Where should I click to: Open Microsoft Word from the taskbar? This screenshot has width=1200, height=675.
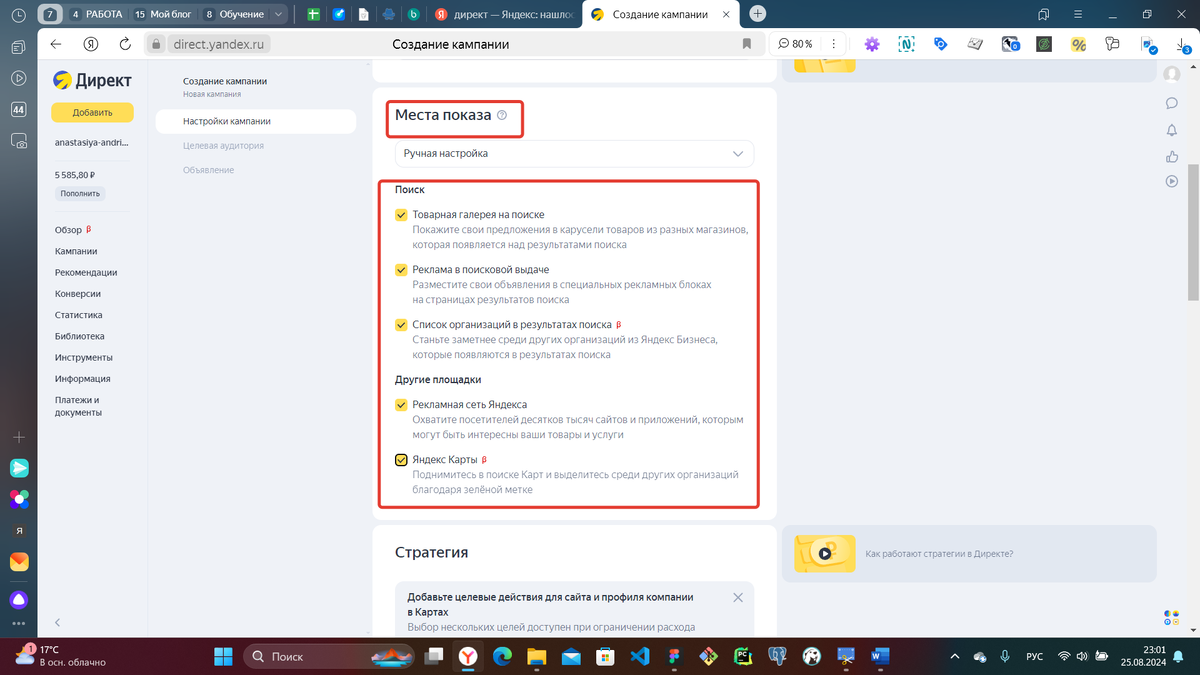coord(881,656)
